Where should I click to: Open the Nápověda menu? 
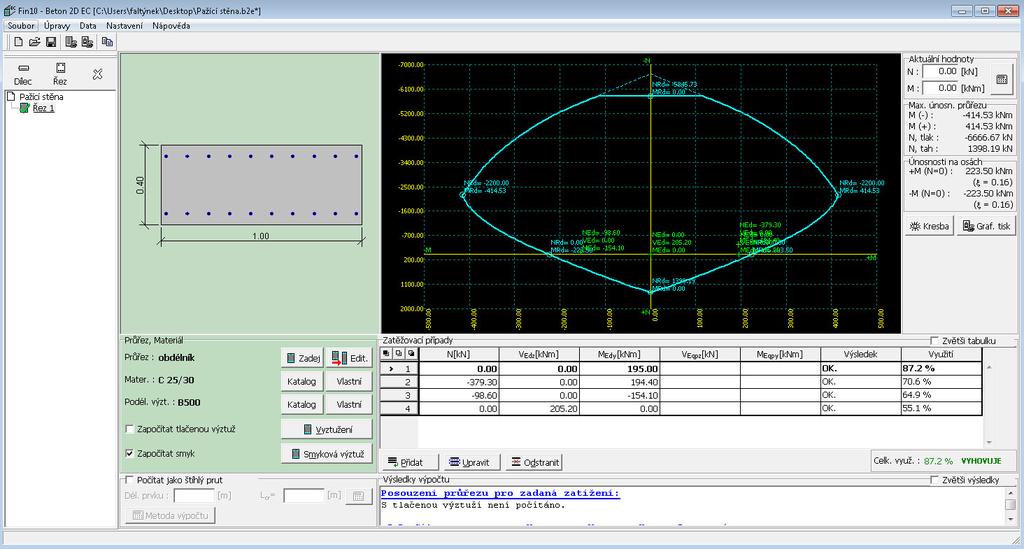pos(171,26)
